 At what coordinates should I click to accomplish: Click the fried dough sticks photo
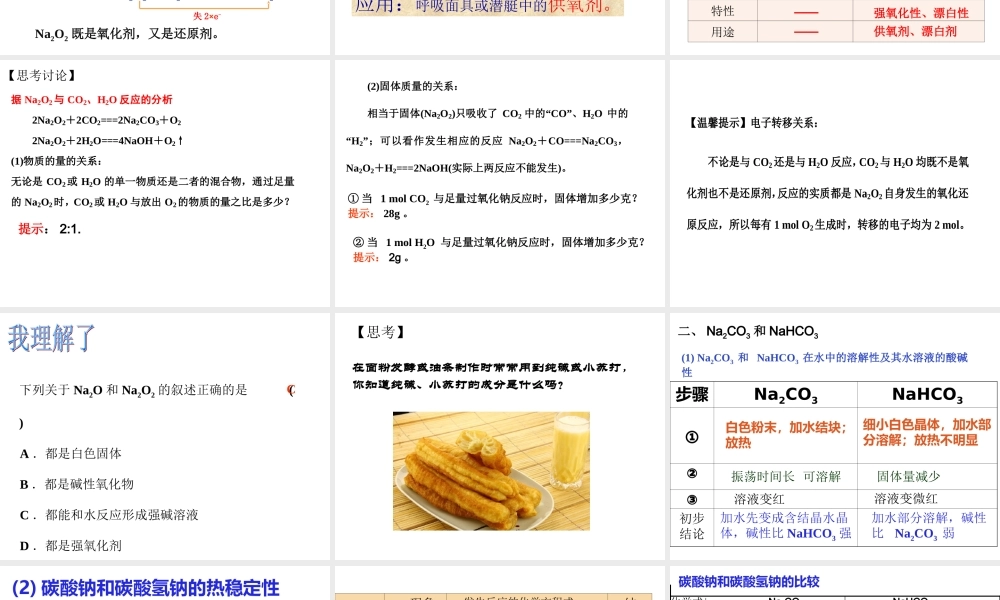(x=491, y=471)
